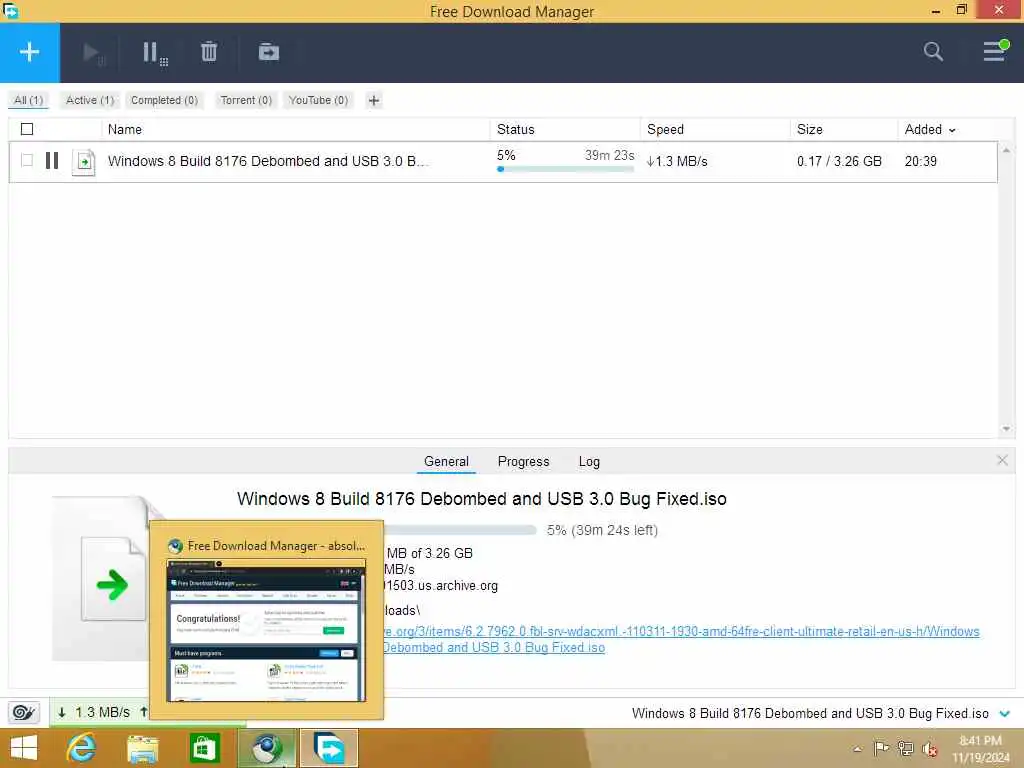Screen dimensions: 1024x768
Task: Open the Windows Start button
Action: [24, 748]
